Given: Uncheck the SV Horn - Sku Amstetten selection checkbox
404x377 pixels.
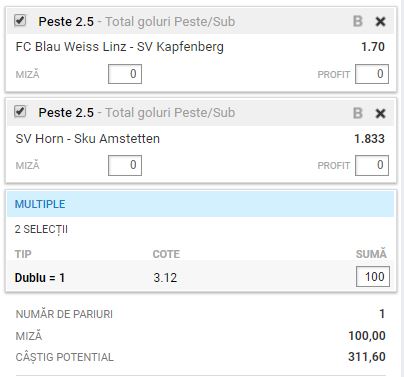Looking at the screenshot, I should click(x=20, y=111).
